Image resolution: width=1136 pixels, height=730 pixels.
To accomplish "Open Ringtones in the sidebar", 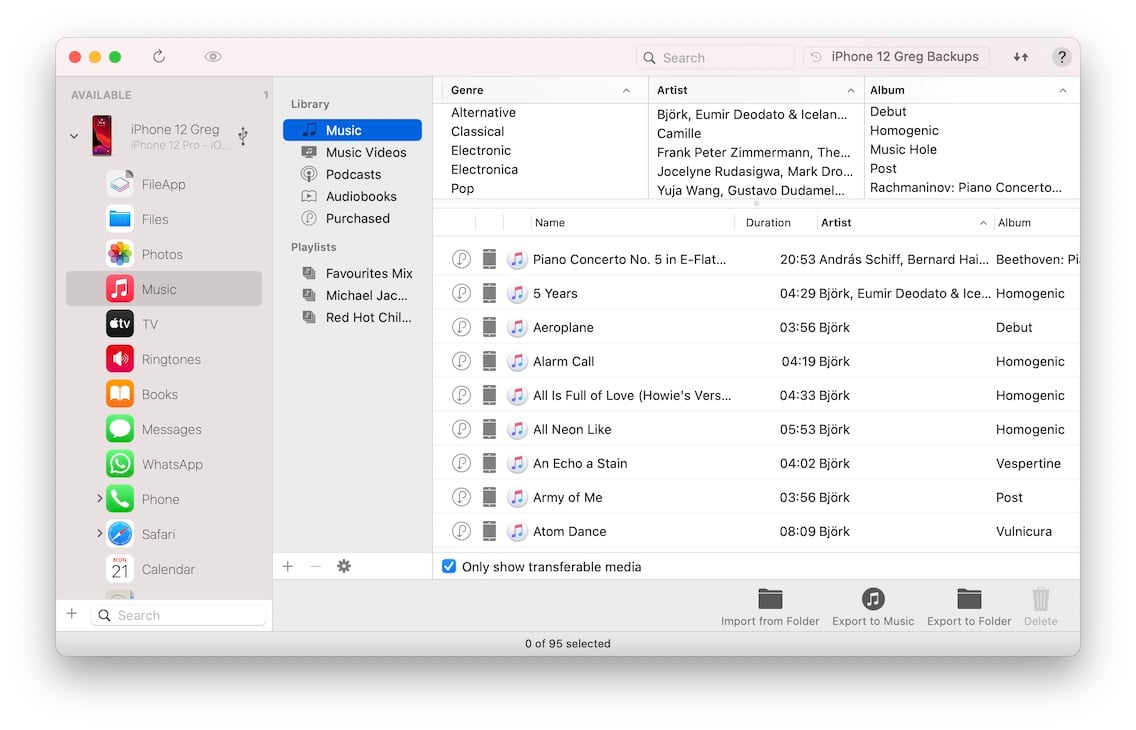I will [164, 359].
